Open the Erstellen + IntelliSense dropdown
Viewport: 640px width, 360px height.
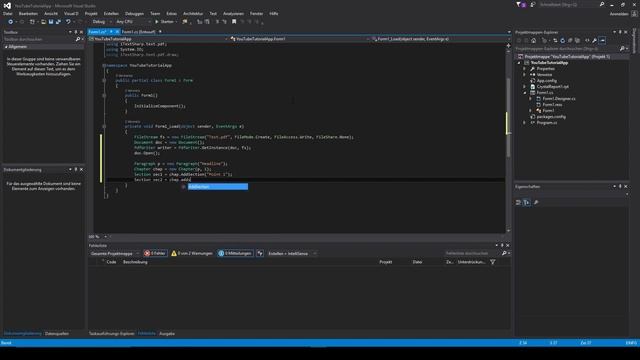(292, 253)
